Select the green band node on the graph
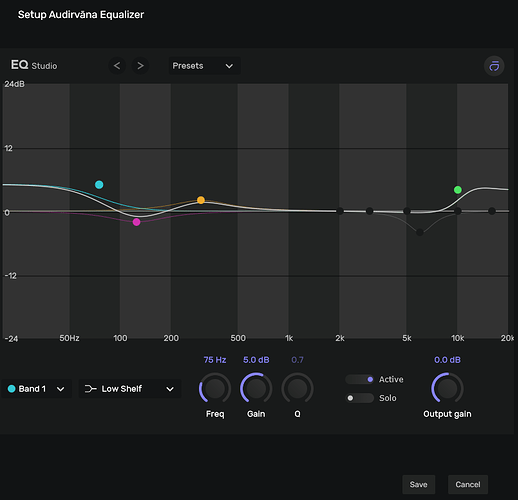 (x=458, y=190)
